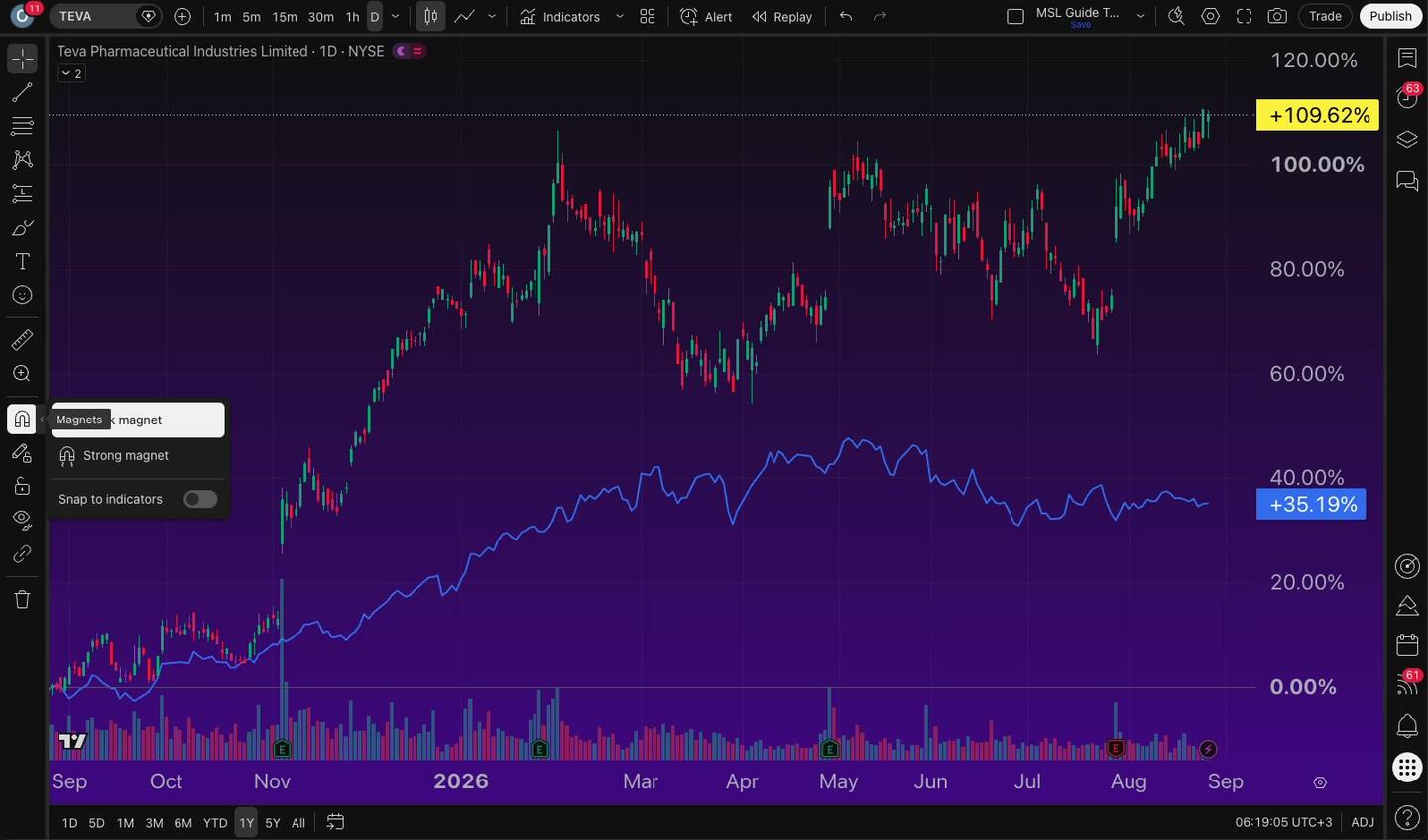Select the brush drawing tool
The height and width of the screenshot is (840, 1428).
[x=22, y=228]
